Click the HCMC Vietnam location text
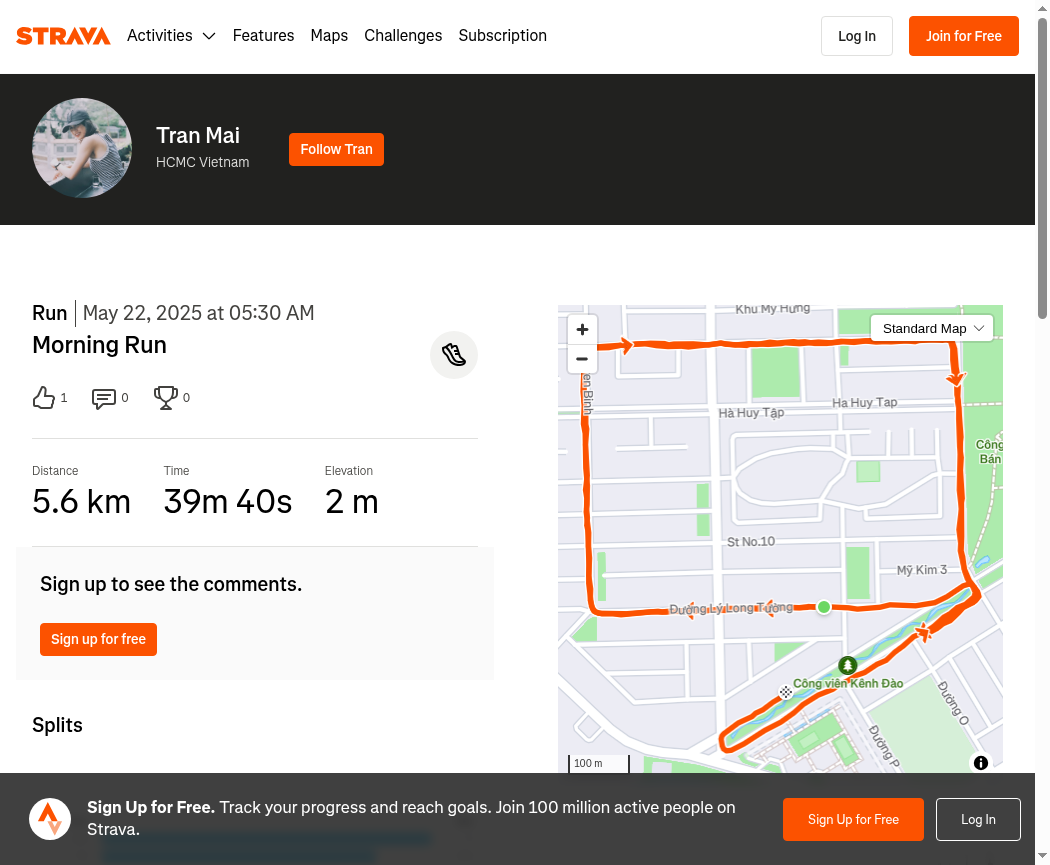The image size is (1050, 865). point(203,163)
